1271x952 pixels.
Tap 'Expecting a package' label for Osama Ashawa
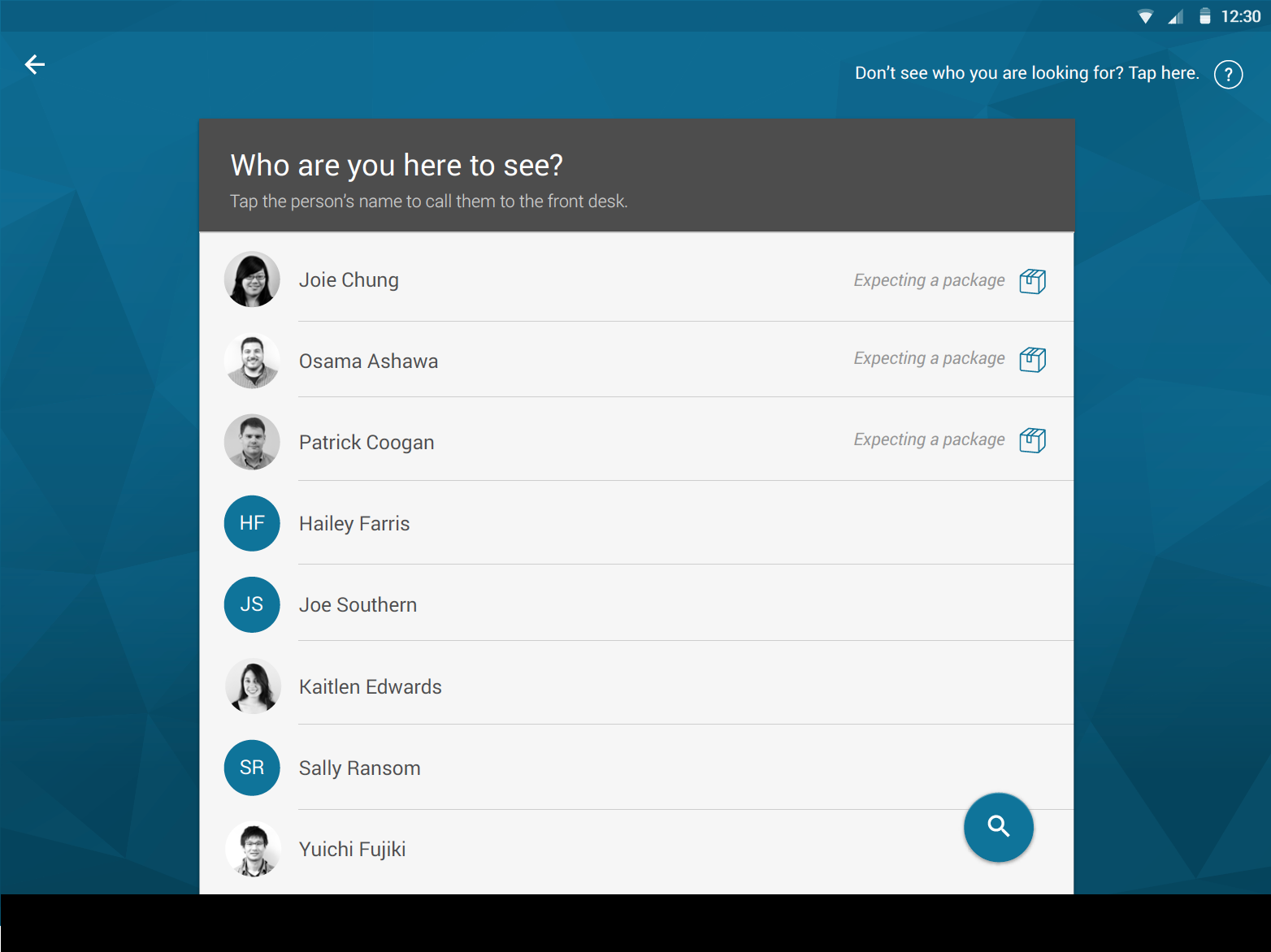929,358
